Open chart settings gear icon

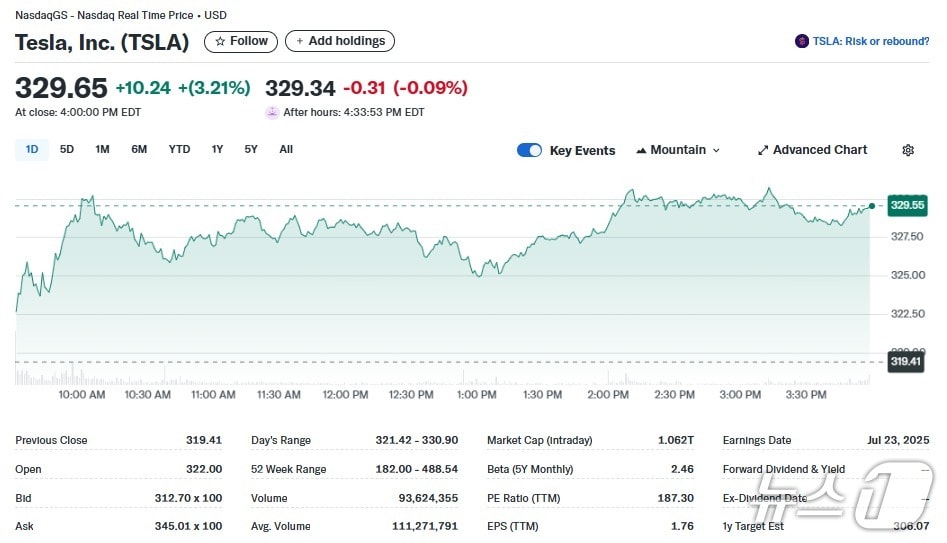pyautogui.click(x=908, y=150)
